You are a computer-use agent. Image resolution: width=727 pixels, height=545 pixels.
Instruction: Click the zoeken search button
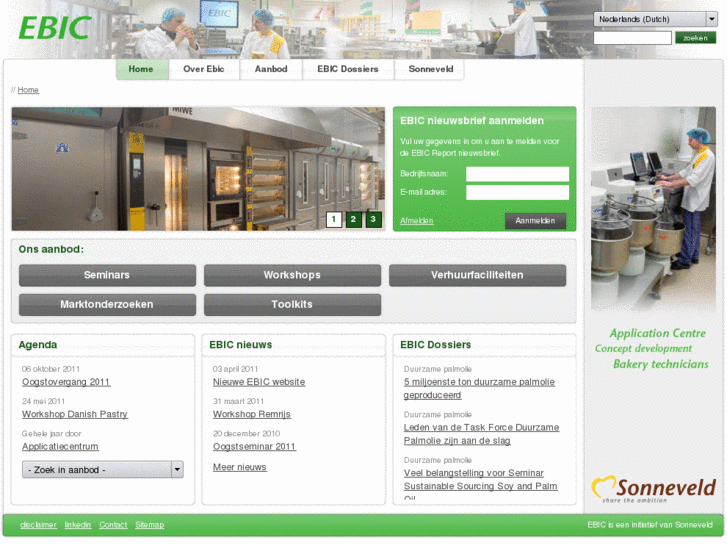[x=695, y=38]
